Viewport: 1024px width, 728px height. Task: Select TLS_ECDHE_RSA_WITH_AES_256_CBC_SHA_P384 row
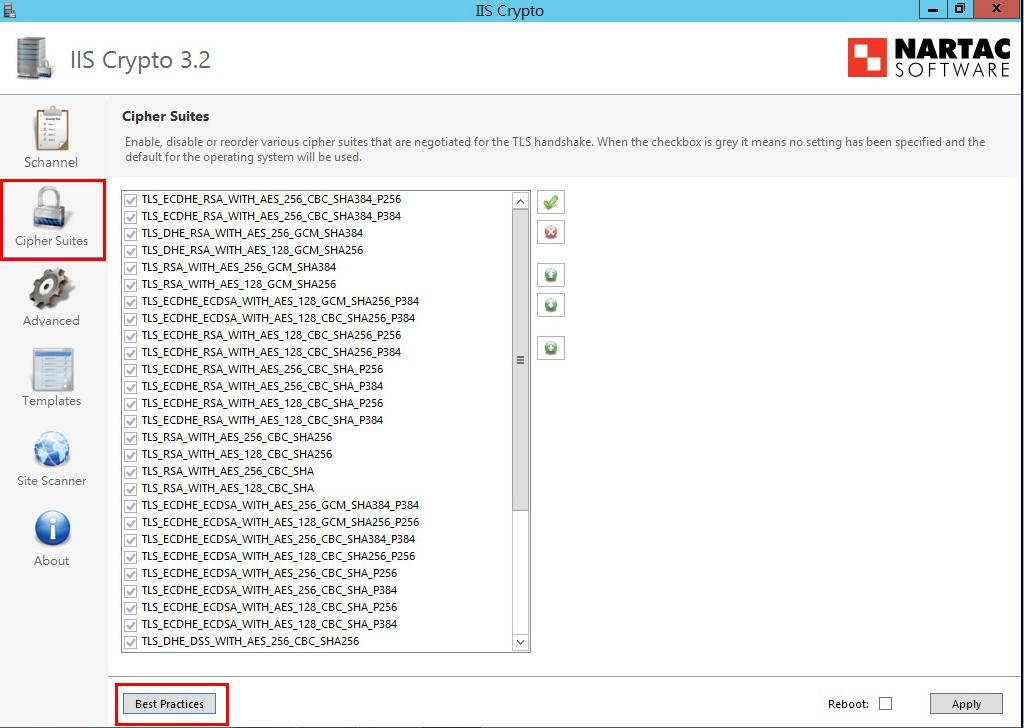coord(317,386)
